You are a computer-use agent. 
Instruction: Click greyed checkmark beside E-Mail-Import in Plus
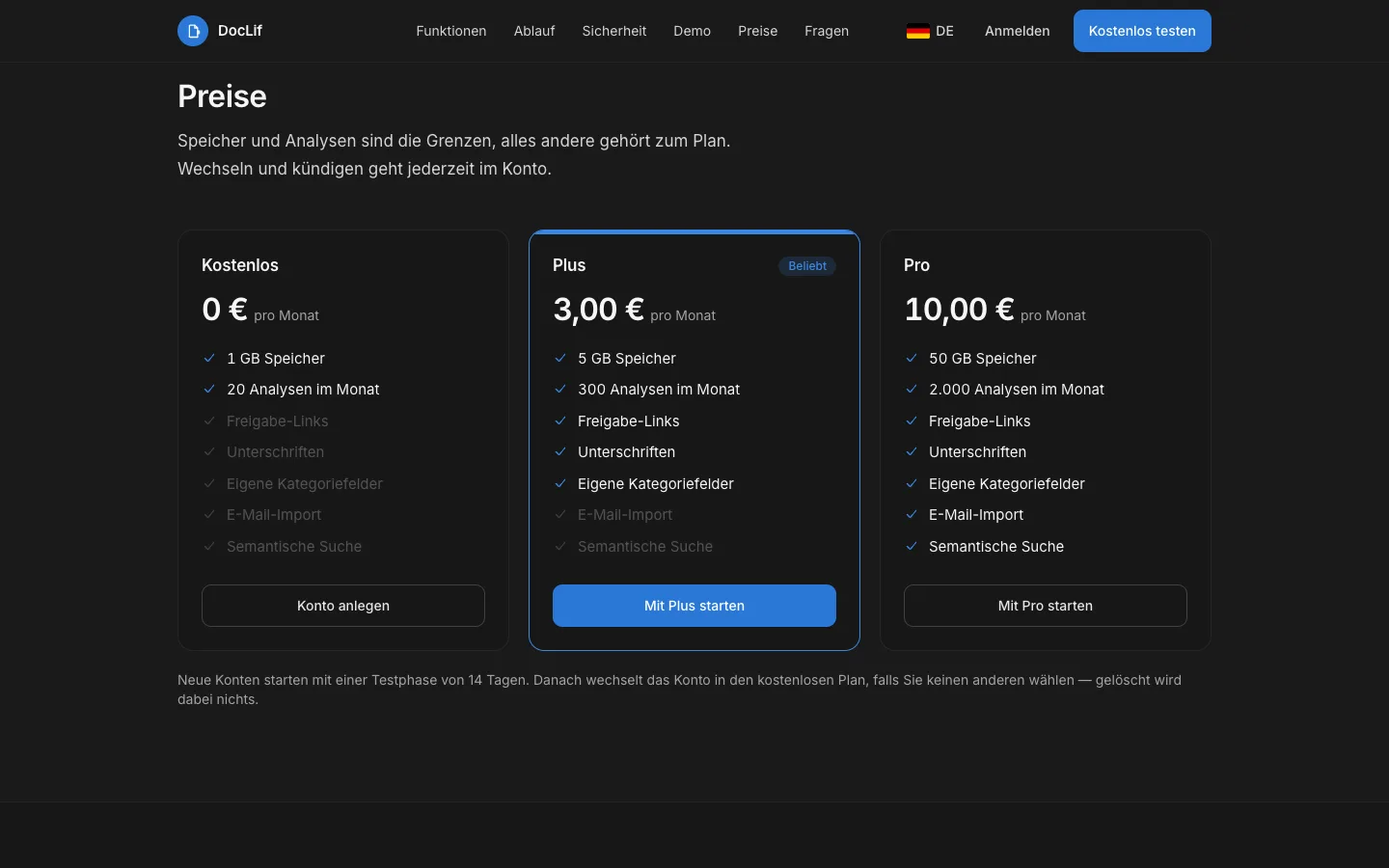[x=560, y=514]
